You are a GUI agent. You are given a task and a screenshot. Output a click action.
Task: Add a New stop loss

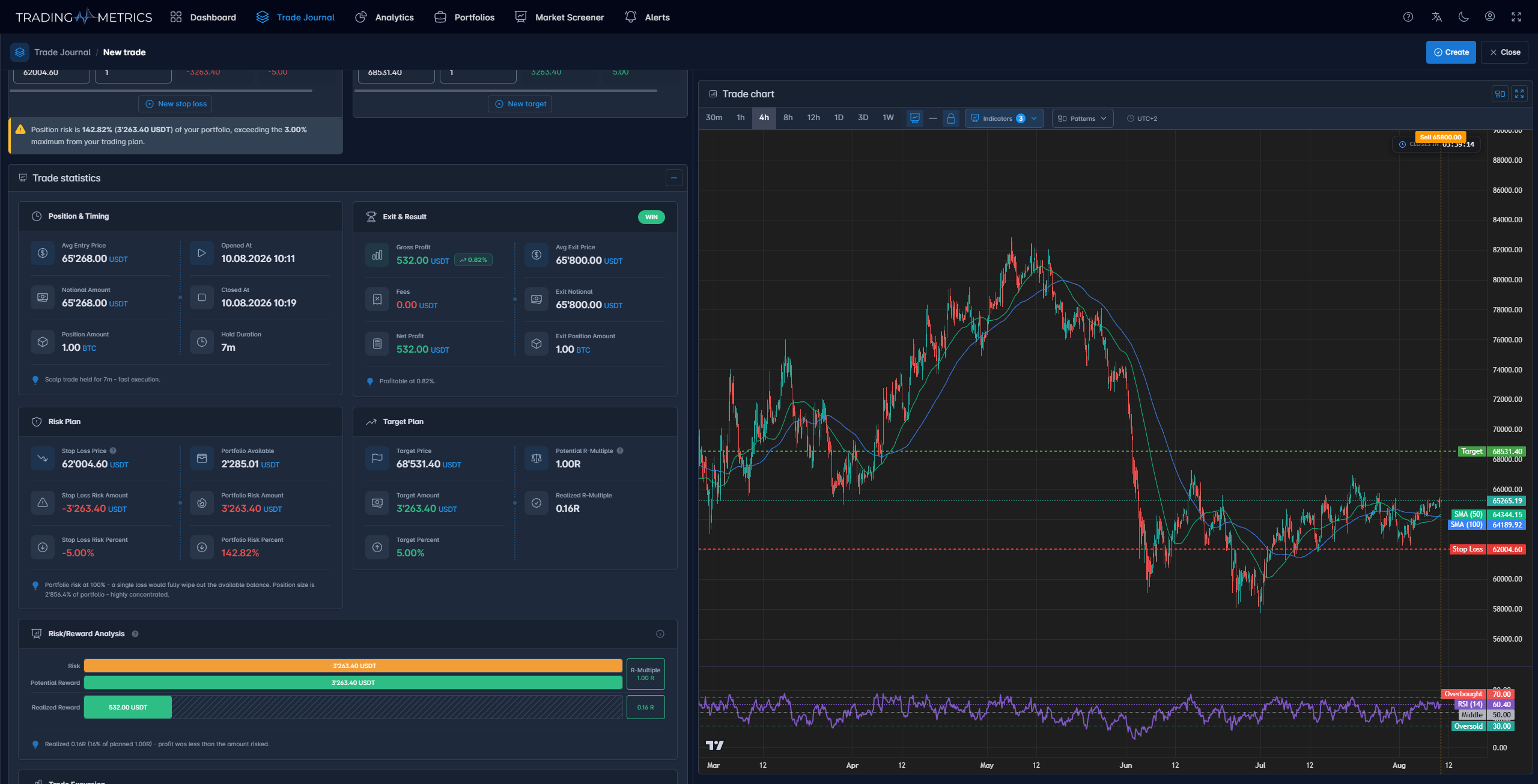(175, 104)
